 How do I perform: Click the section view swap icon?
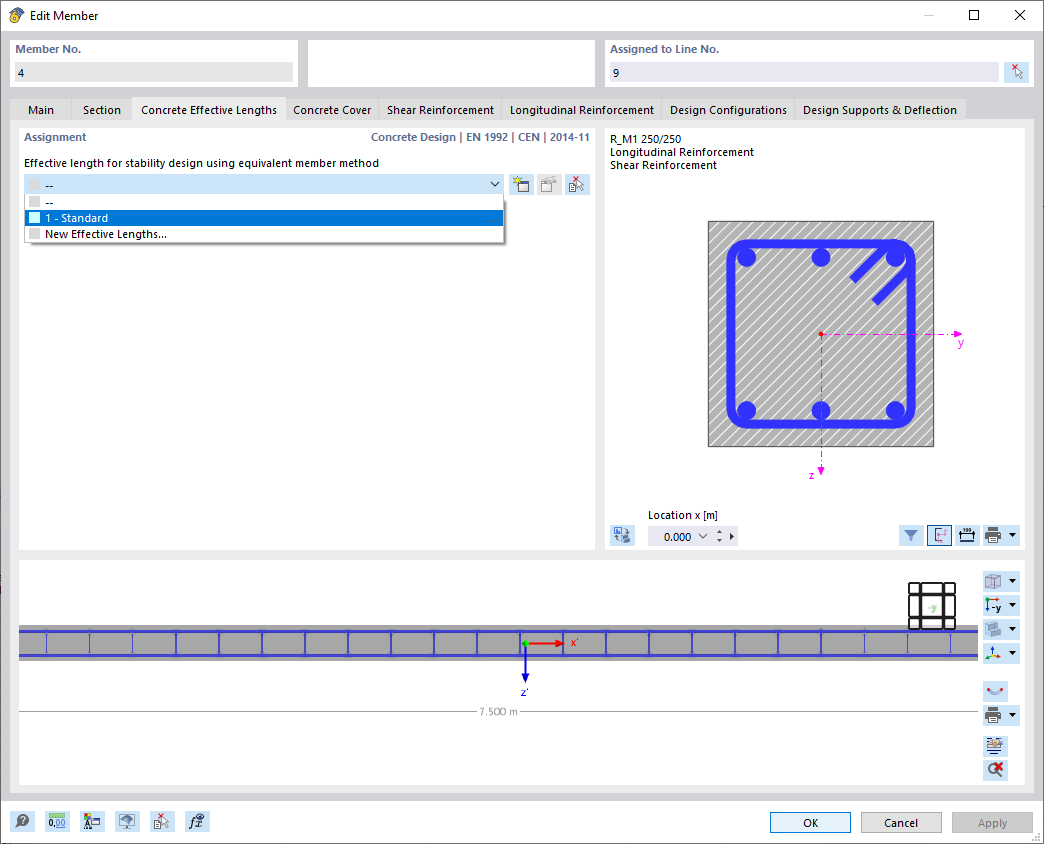[x=622, y=535]
